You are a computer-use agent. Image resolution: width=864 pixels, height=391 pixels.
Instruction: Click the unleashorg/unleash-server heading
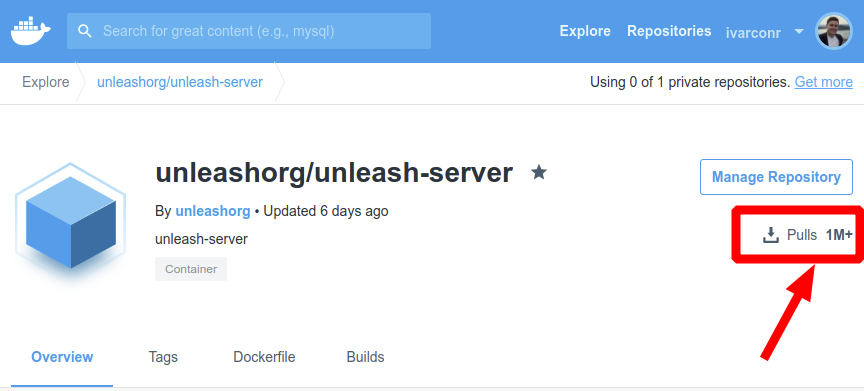334,173
